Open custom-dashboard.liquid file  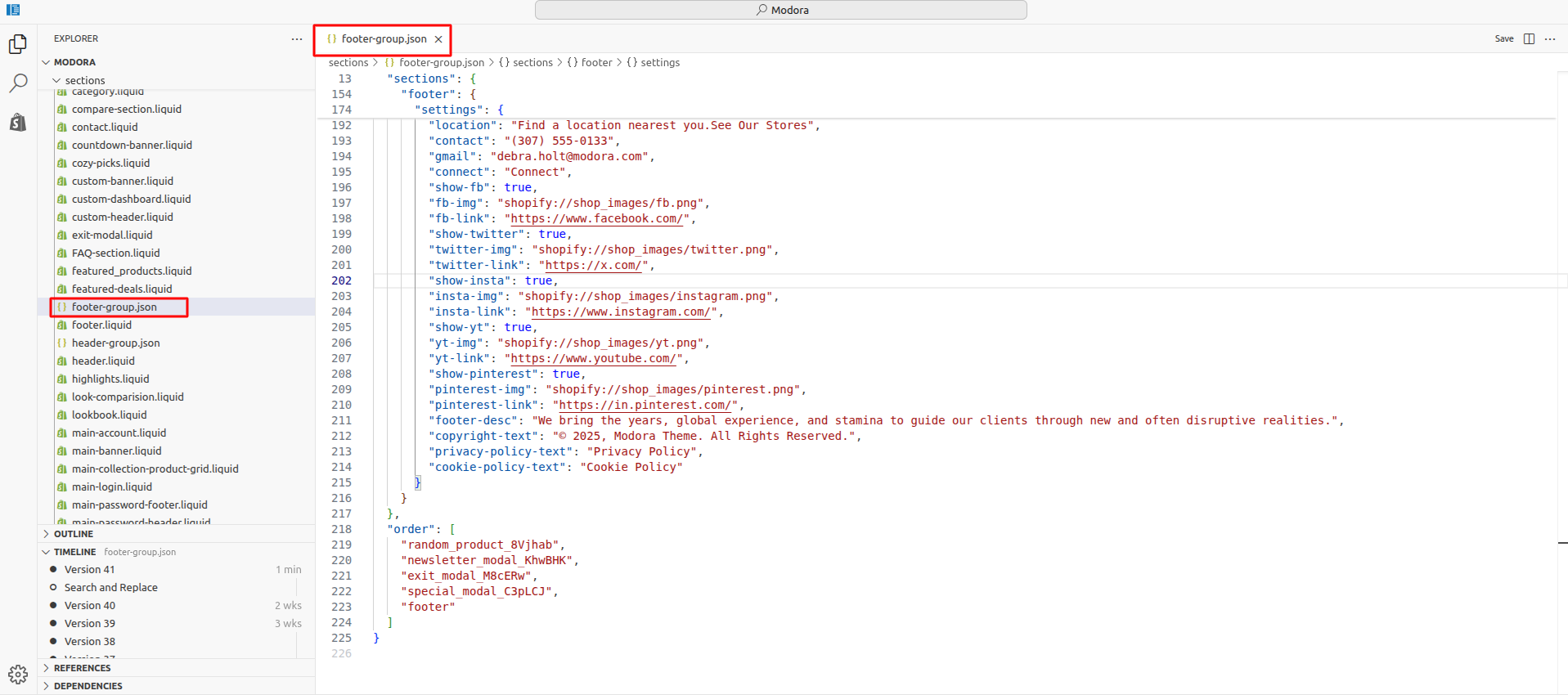click(131, 199)
